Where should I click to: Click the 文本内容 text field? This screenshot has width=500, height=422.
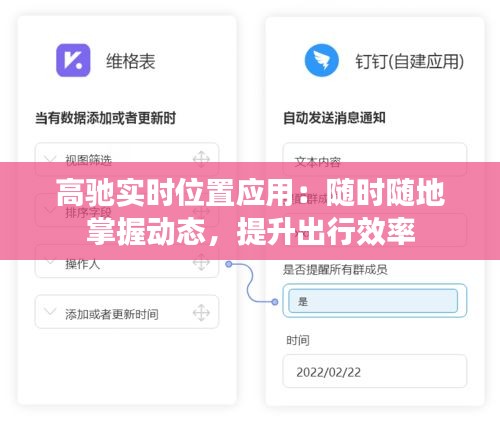(x=375, y=159)
